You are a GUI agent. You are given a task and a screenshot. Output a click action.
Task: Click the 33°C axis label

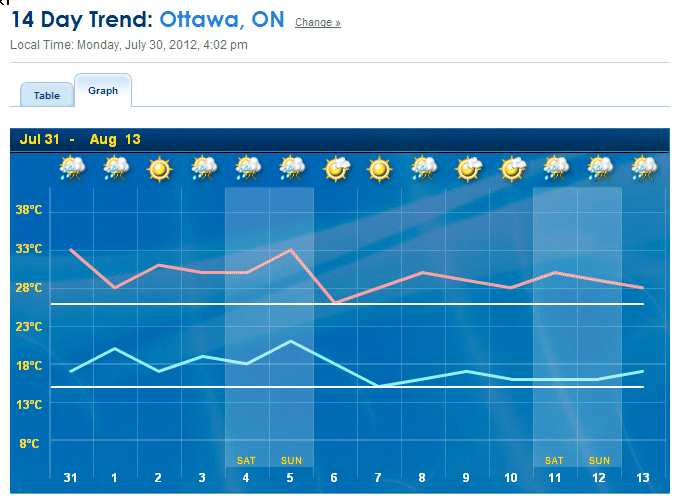(29, 249)
